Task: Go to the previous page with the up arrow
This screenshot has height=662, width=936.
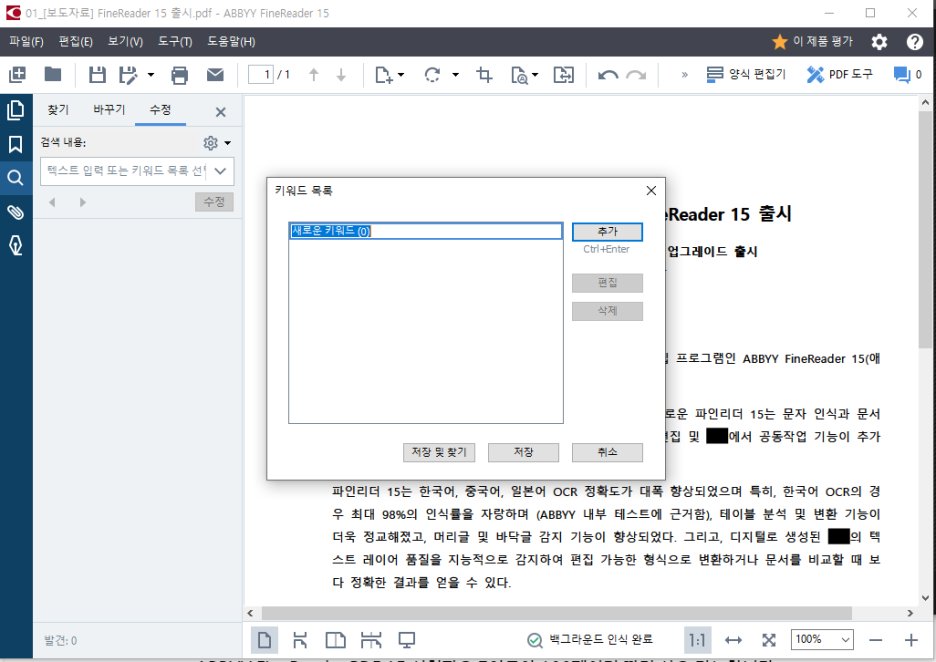Action: pyautogui.click(x=313, y=75)
